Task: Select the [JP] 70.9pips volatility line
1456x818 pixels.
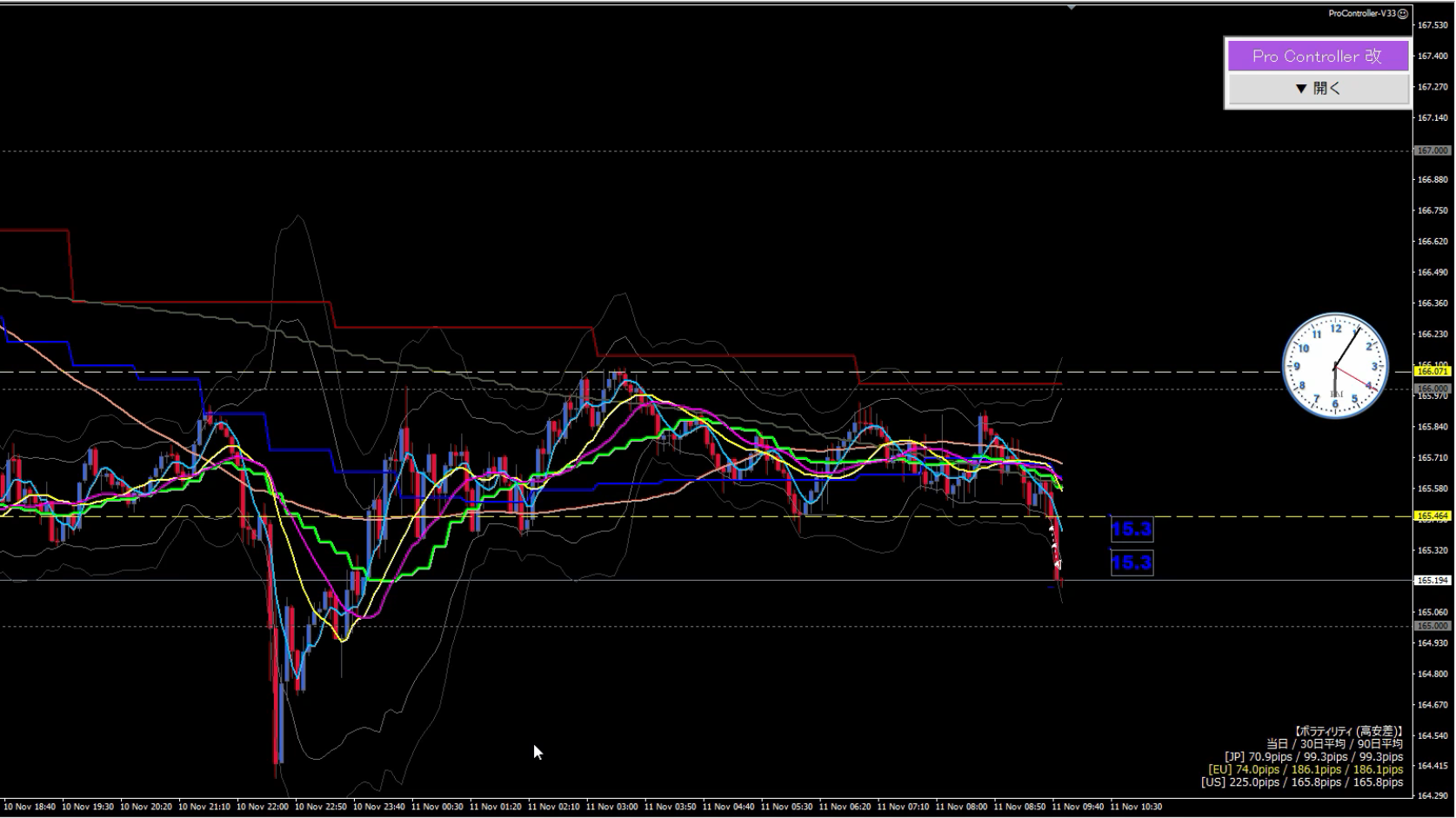Action: click(x=1313, y=757)
